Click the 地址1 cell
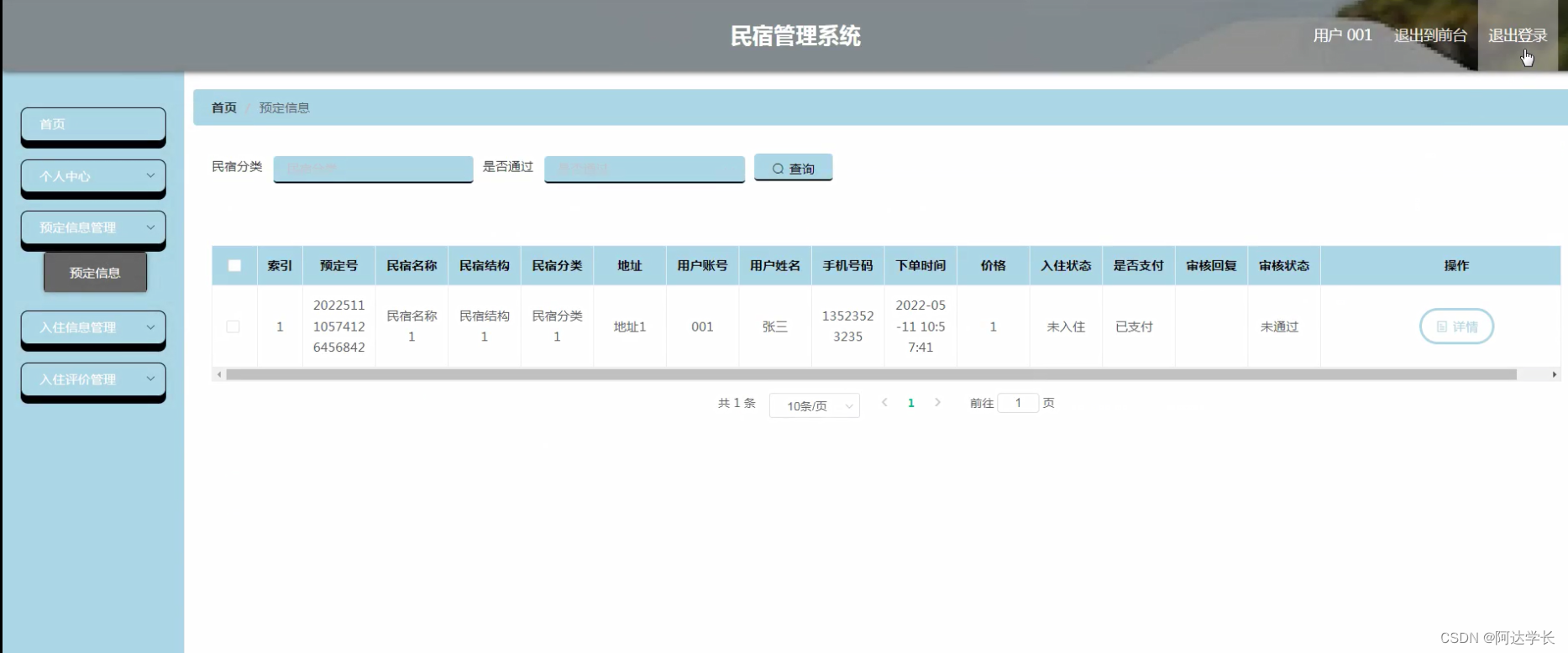The height and width of the screenshot is (653, 1568). pyautogui.click(x=630, y=326)
